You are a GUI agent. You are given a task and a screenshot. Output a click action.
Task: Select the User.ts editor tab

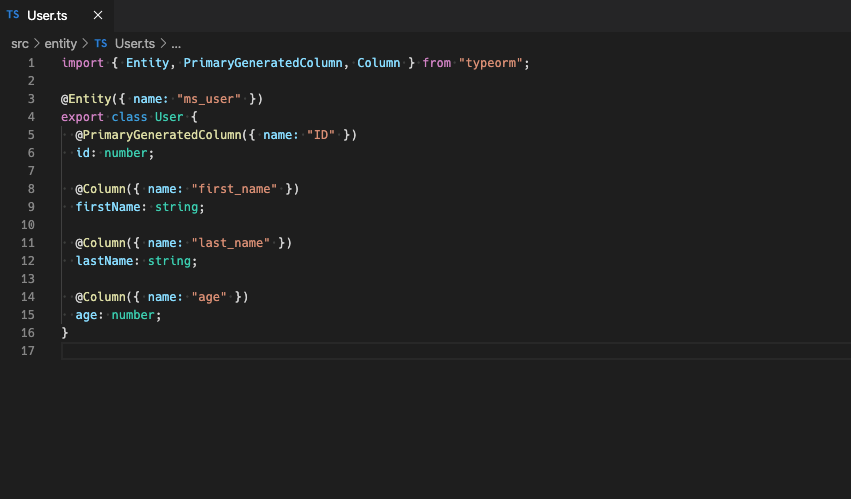56,16
